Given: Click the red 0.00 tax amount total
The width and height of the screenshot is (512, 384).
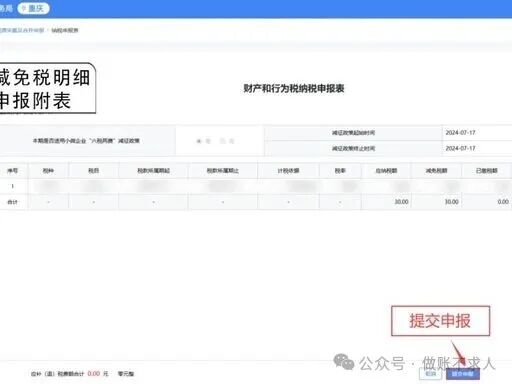Looking at the screenshot, I should (94, 374).
